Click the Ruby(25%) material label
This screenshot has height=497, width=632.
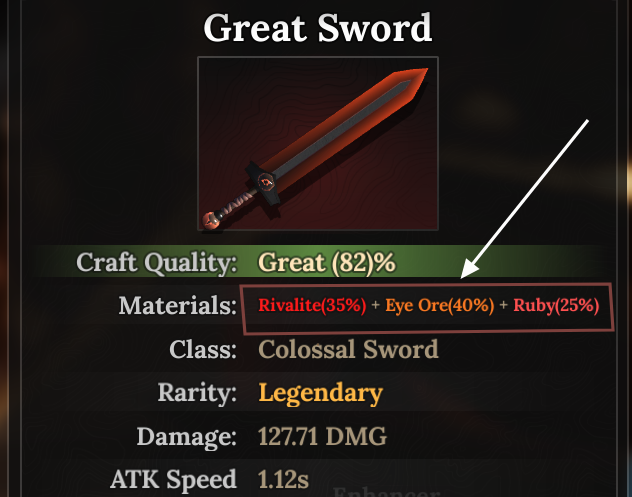point(556,305)
